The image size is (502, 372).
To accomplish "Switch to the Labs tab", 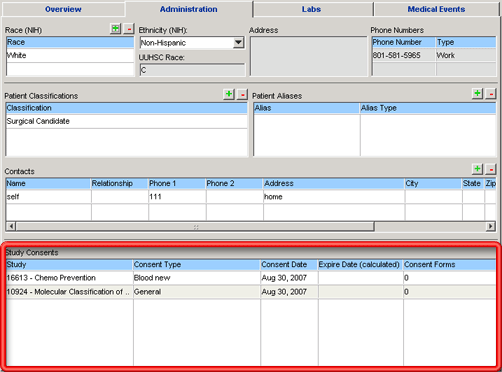I will coord(311,9).
